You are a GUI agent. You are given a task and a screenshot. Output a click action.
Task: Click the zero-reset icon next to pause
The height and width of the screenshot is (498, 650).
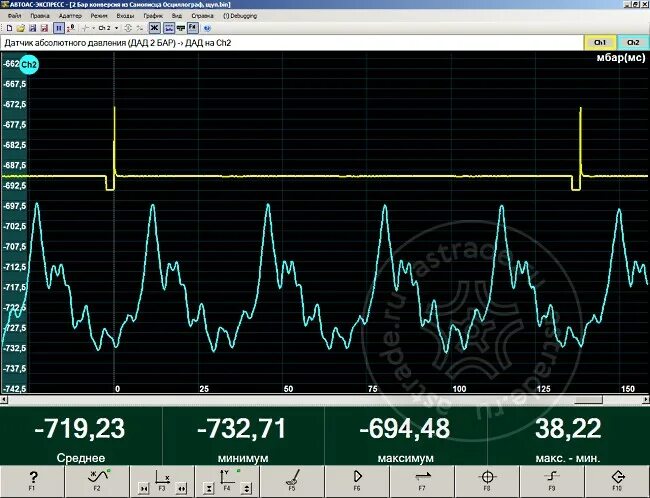71,28
